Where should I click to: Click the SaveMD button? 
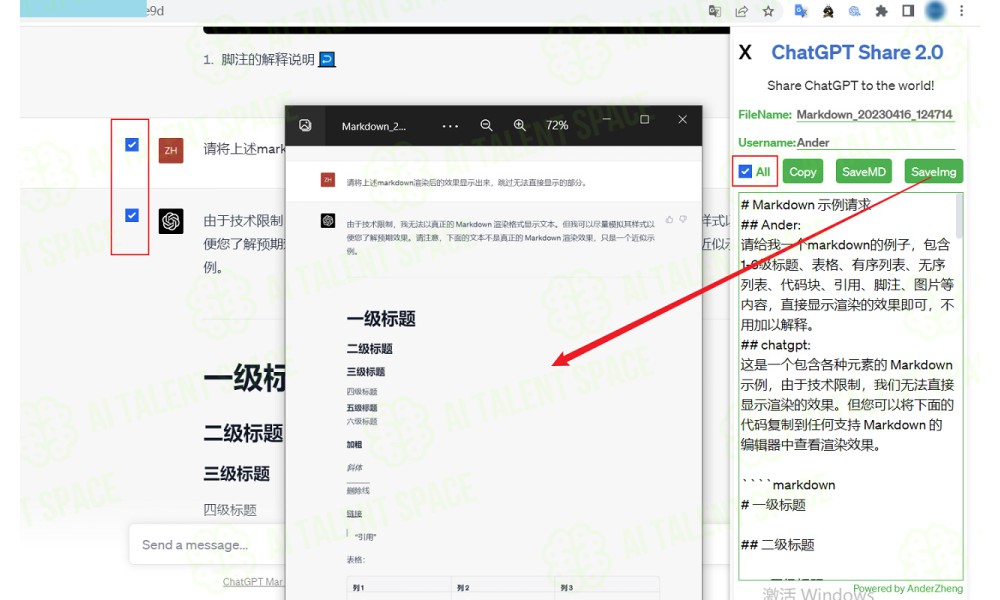click(864, 172)
